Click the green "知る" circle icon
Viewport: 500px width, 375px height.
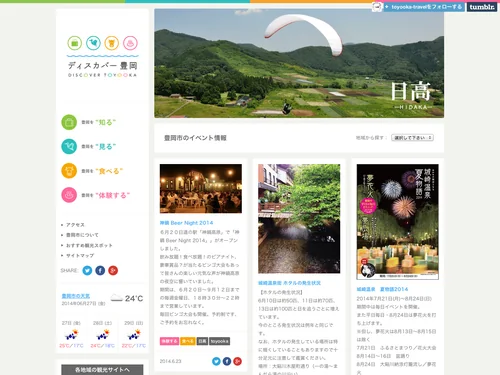pos(69,122)
